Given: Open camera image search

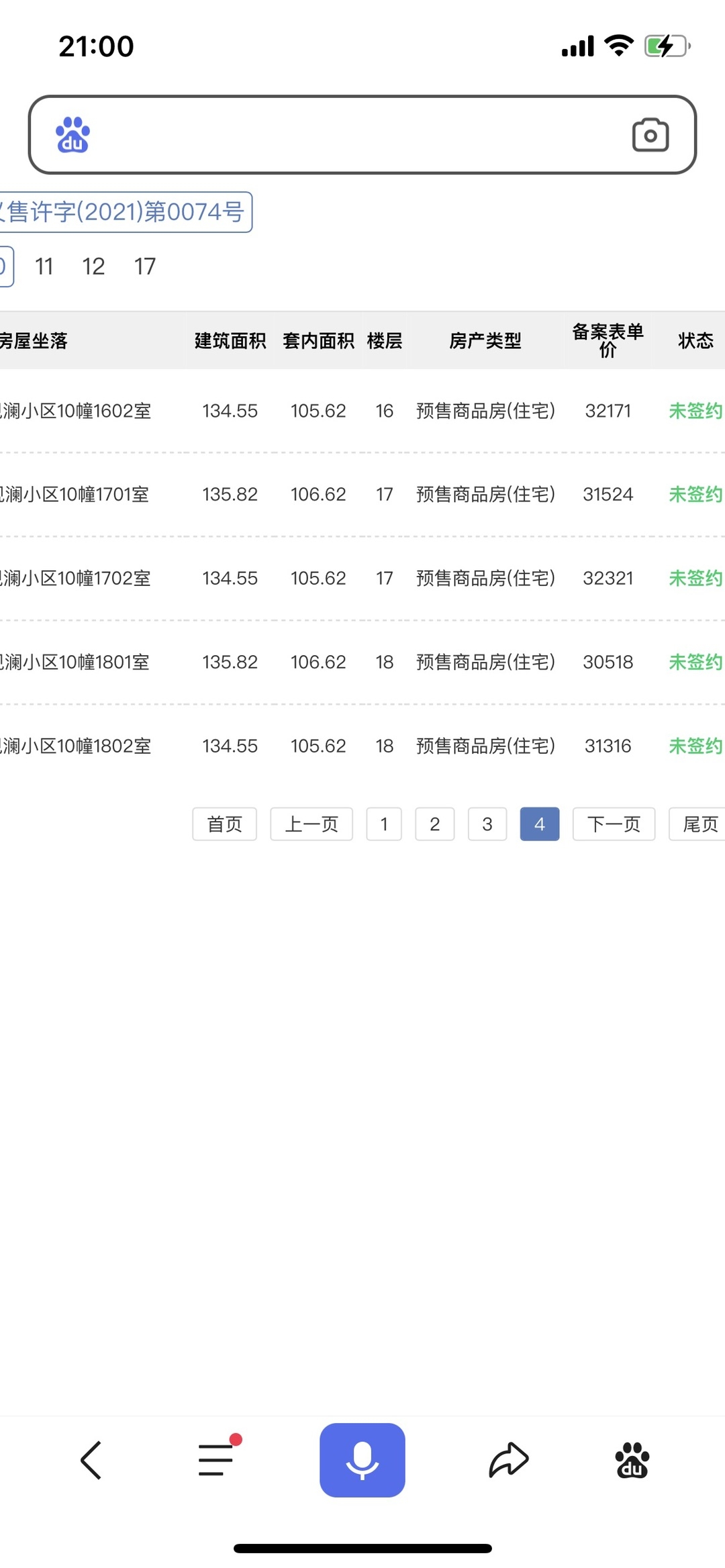Looking at the screenshot, I should (x=650, y=135).
